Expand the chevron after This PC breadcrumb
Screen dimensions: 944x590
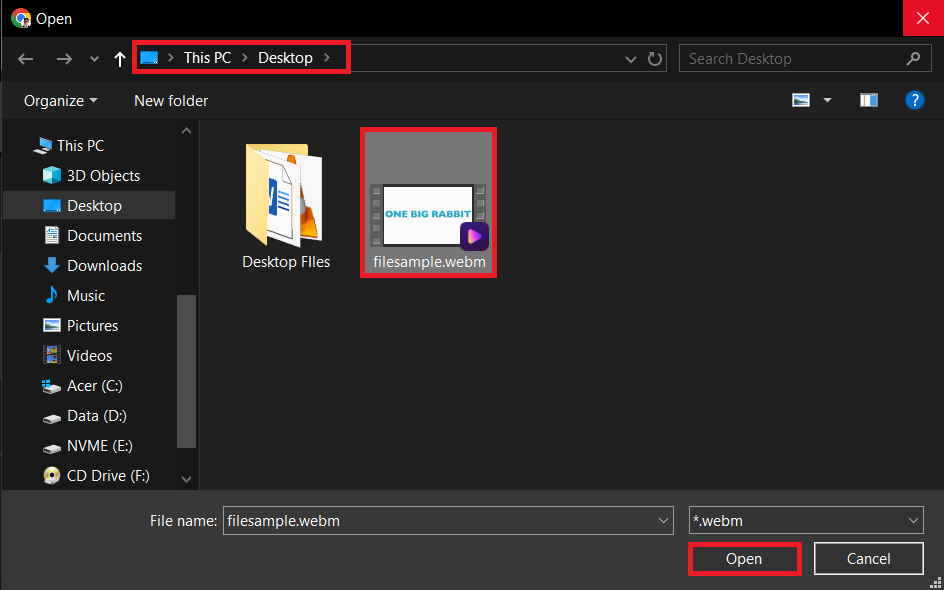pyautogui.click(x=244, y=58)
